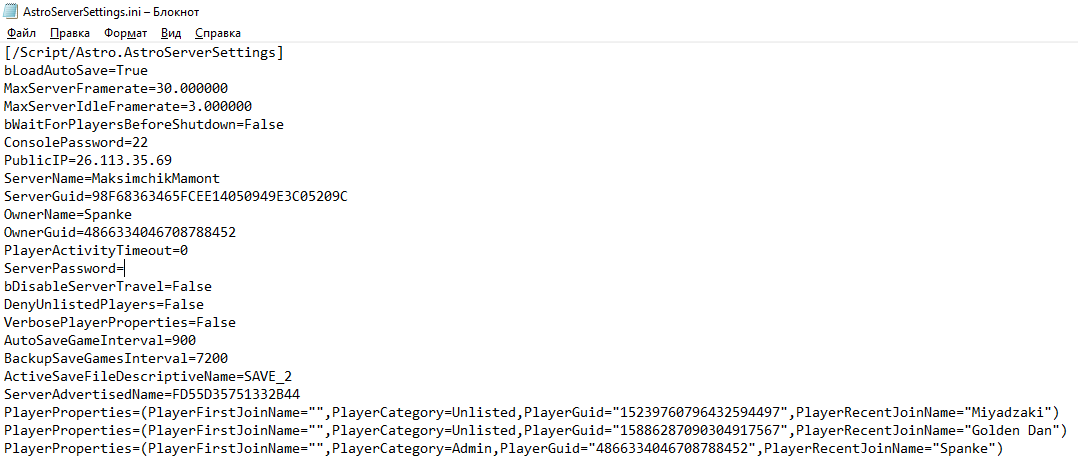This screenshot has height=468, width=1078.
Task: Place cursor after ServerPassword= text
Action: (124, 269)
